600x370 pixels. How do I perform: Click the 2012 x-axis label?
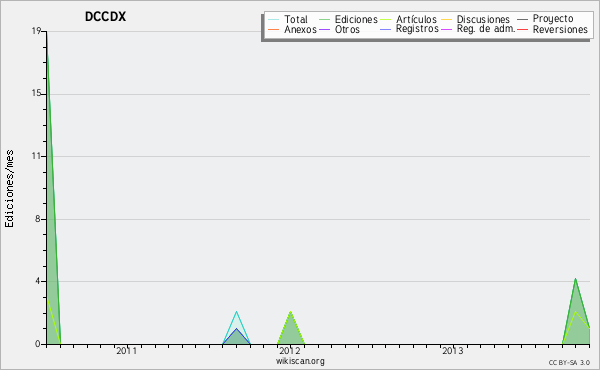click(x=290, y=351)
